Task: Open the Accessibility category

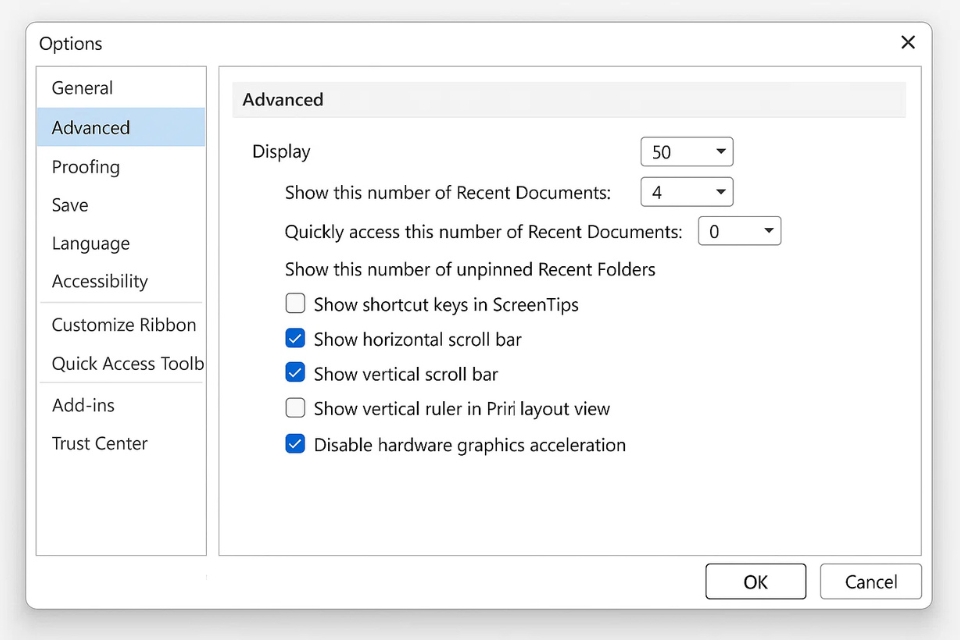Action: tap(100, 282)
